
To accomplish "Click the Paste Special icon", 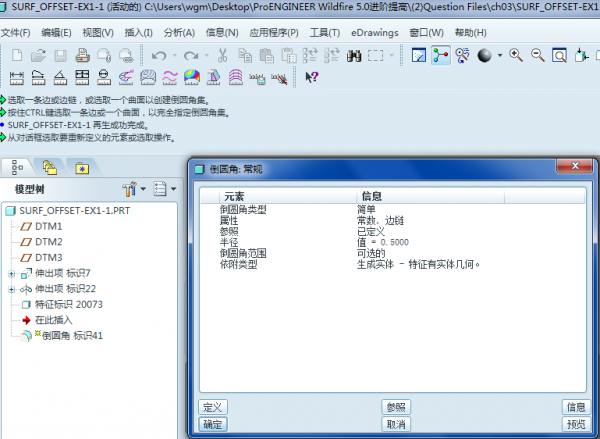I will [289, 55].
